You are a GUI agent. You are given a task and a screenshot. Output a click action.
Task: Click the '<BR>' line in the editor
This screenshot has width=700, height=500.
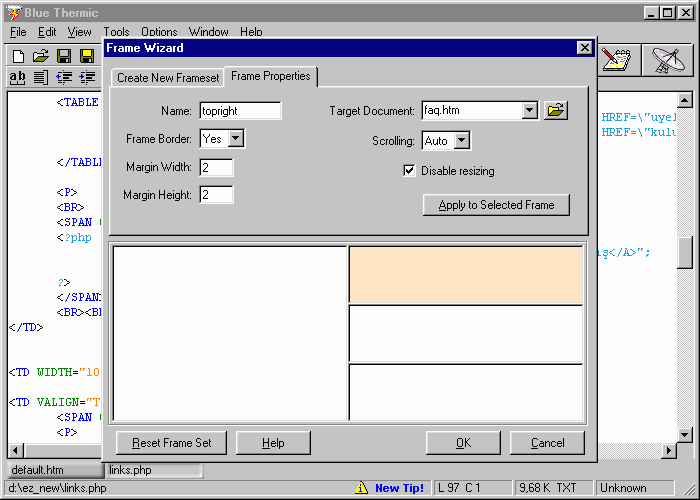coord(71,207)
